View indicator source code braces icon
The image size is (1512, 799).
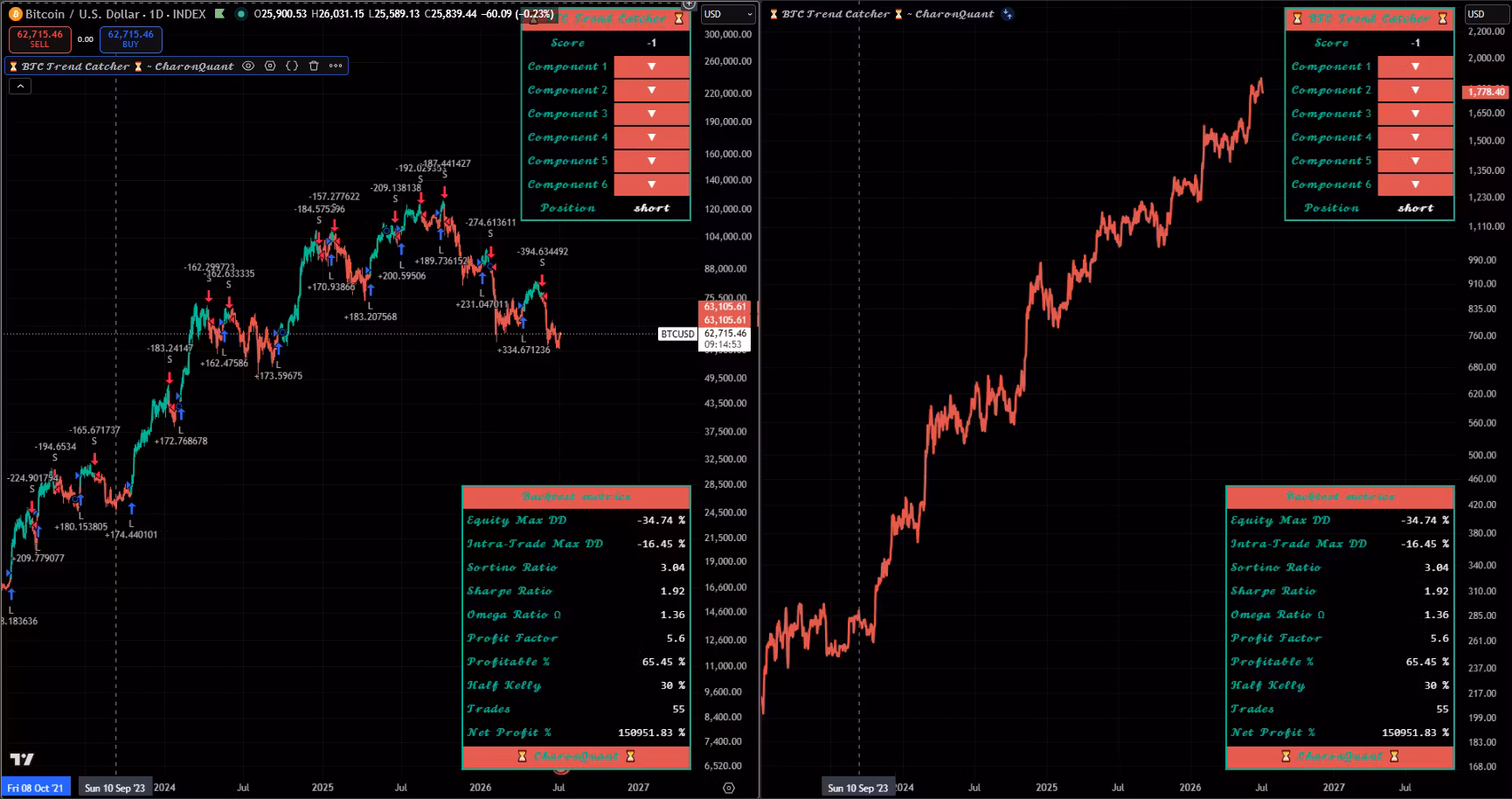[x=292, y=66]
